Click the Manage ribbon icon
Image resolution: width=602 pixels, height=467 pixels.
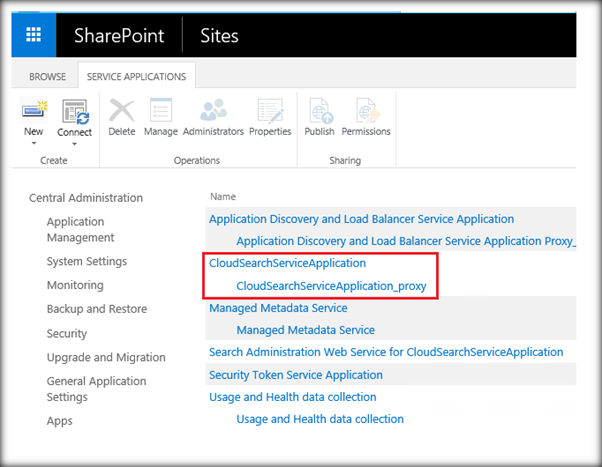160,111
